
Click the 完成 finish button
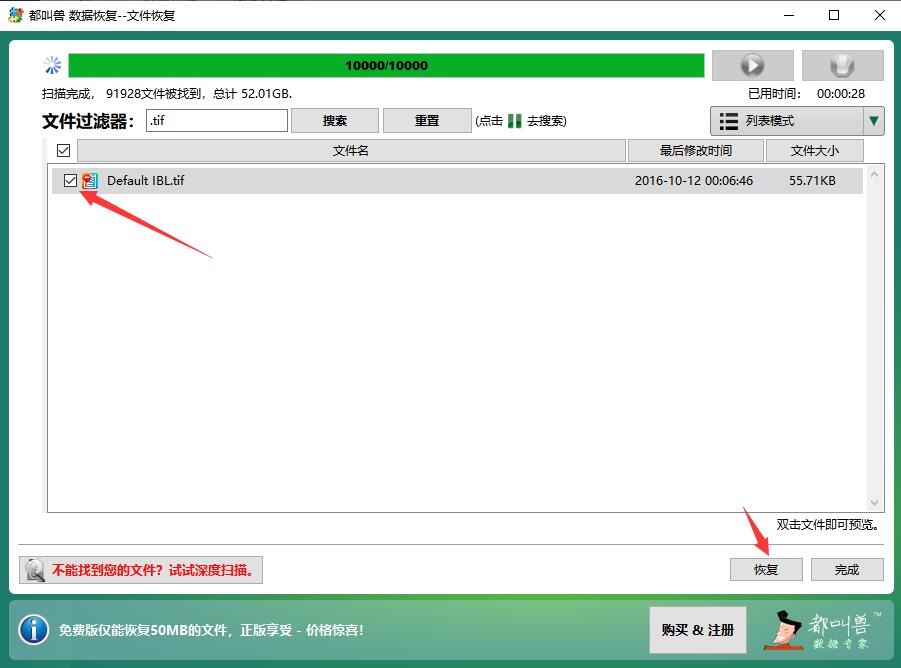tap(846, 569)
